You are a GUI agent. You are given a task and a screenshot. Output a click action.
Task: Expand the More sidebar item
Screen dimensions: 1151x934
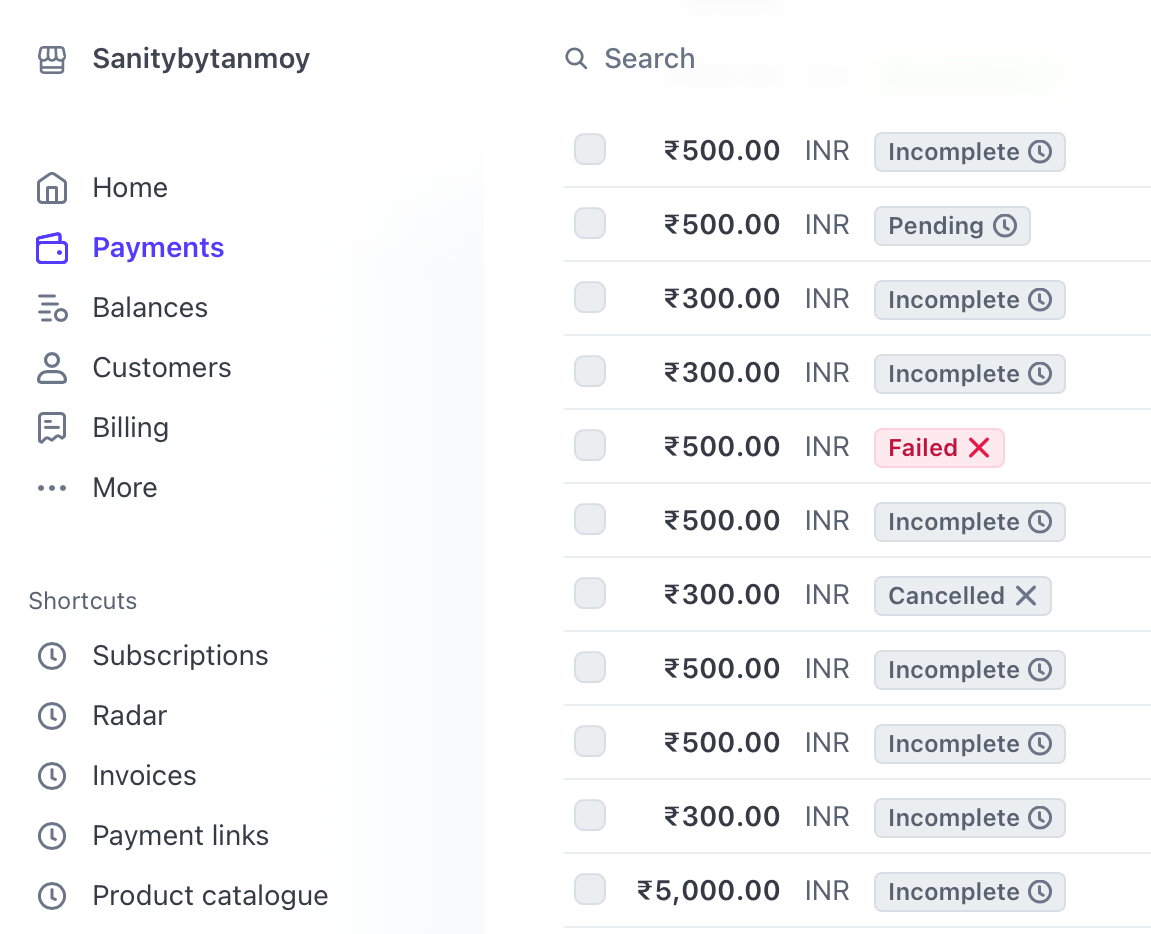click(124, 487)
